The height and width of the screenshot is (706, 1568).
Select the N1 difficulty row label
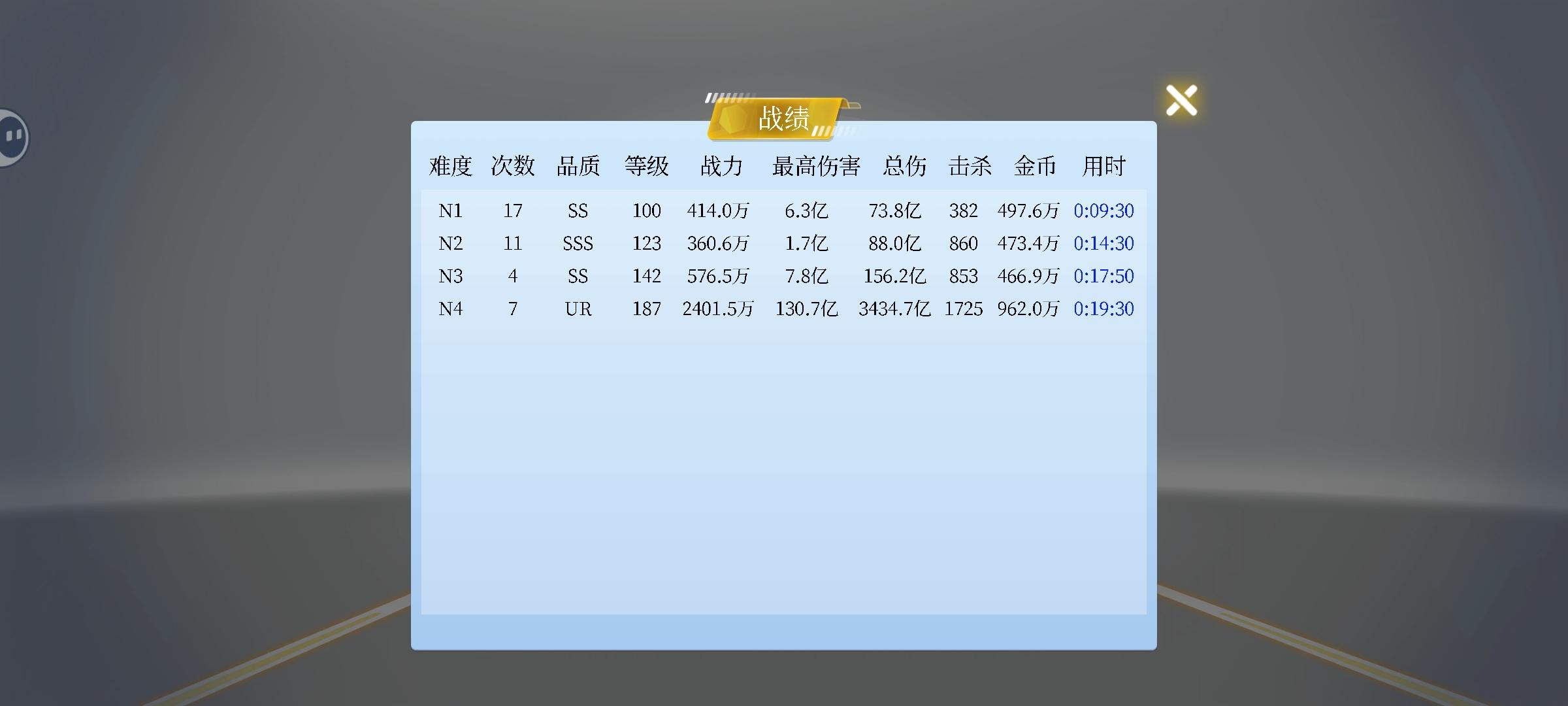point(450,210)
